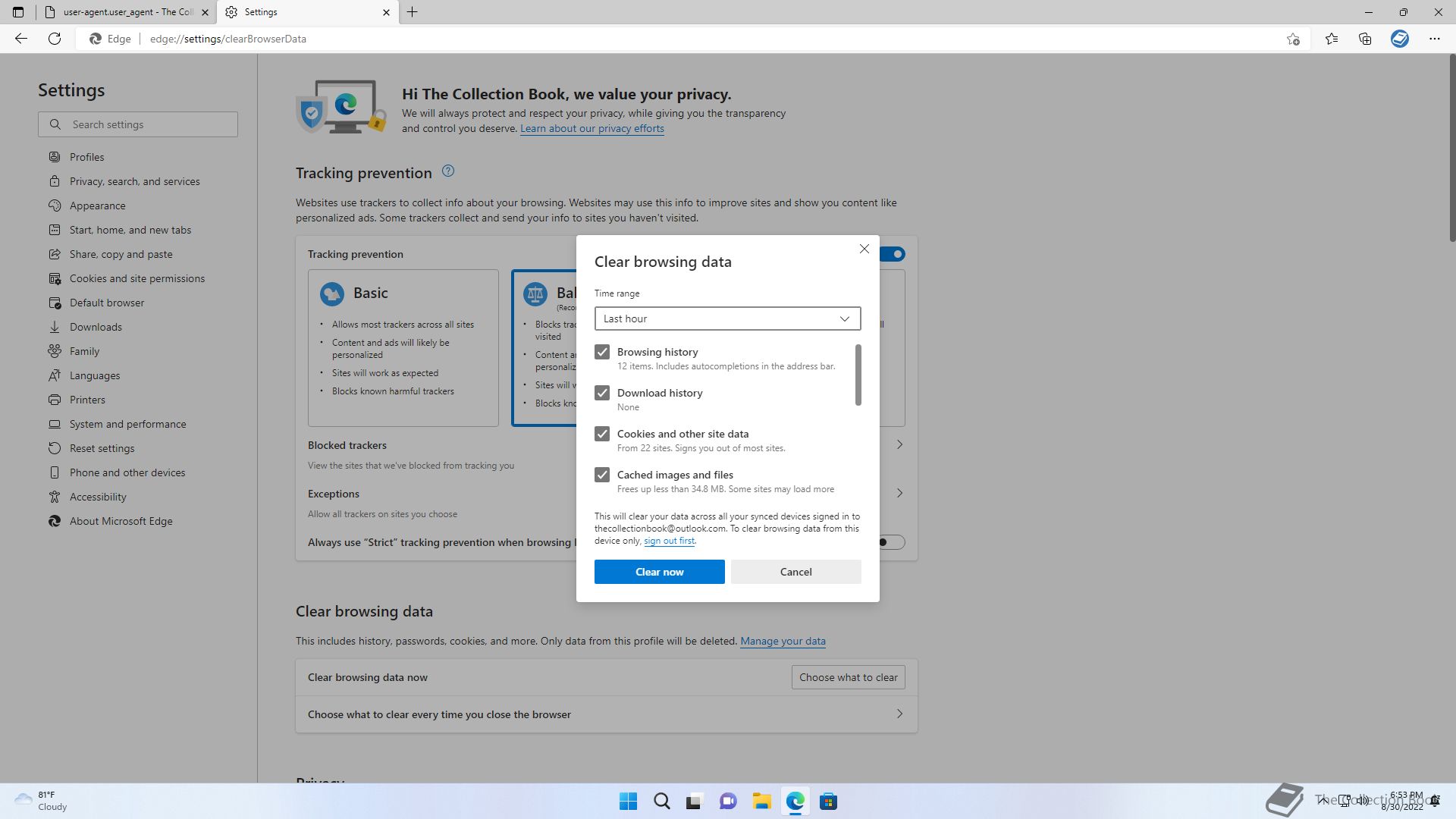Click the browser Refresh icon
This screenshot has width=1456, height=819.
pos(55,39)
